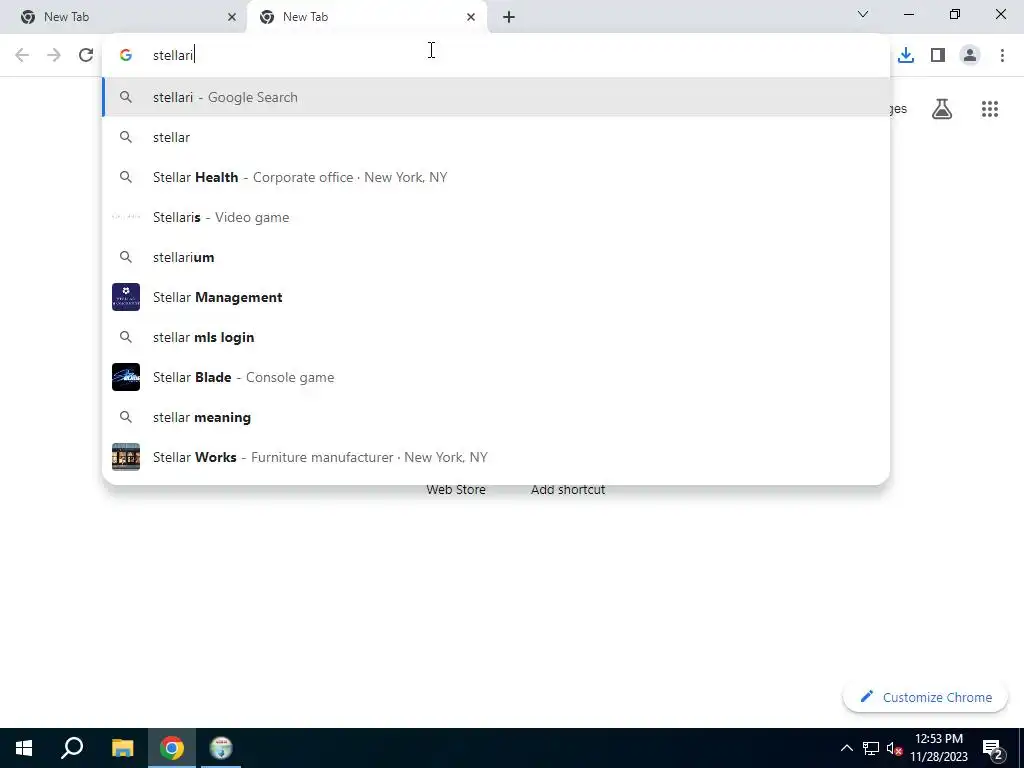This screenshot has width=1024, height=768.
Task: Choose the stellarium suggestion
Action: click(x=496, y=257)
